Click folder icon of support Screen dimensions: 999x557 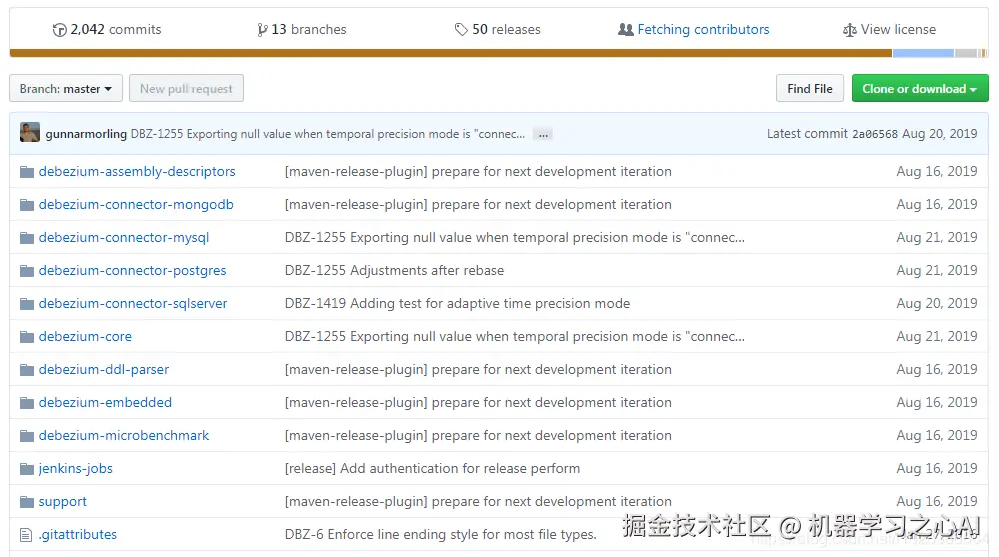27,502
